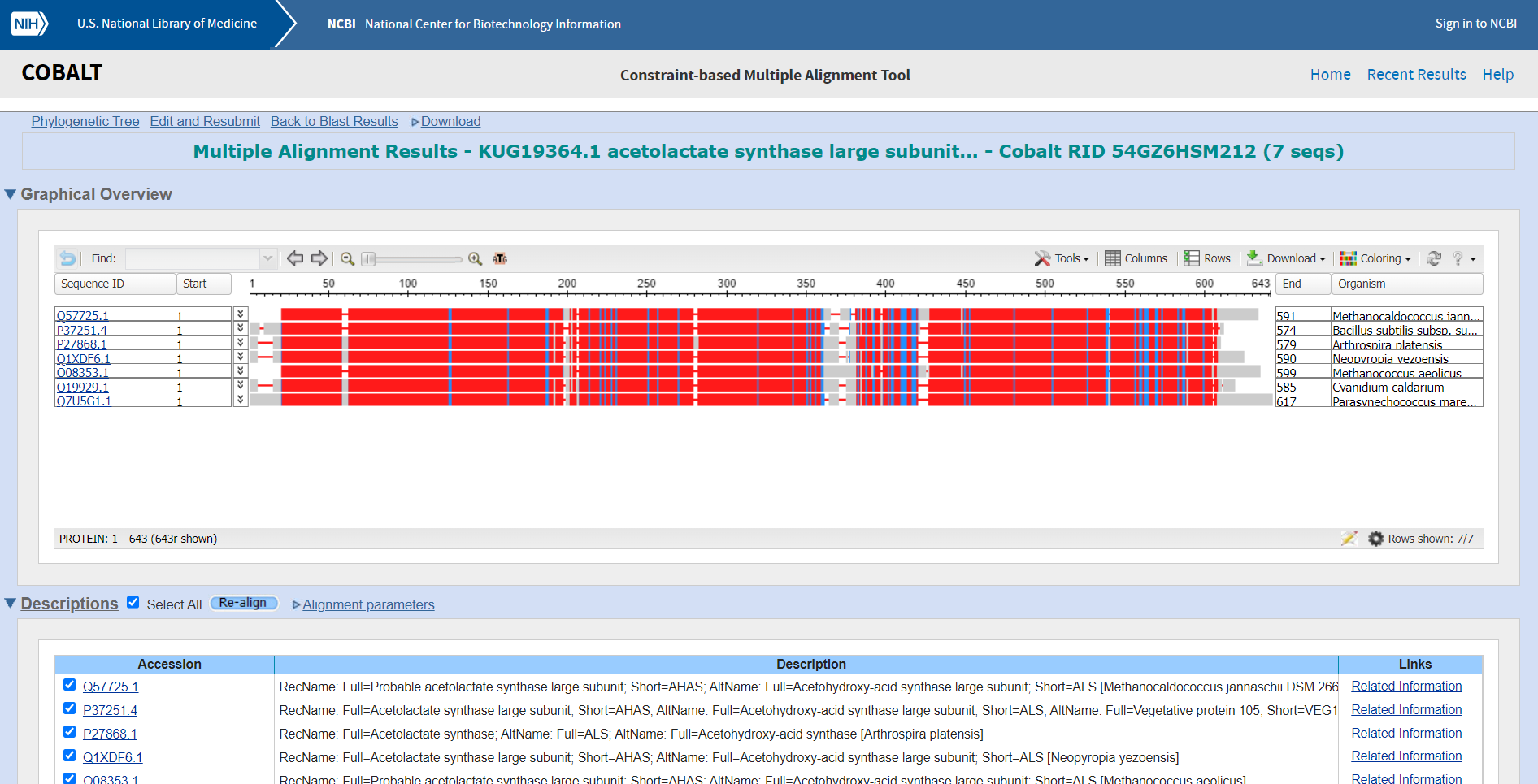Image resolution: width=1538 pixels, height=784 pixels.
Task: Zoom in with the plus magnifier icon
Action: tap(476, 258)
